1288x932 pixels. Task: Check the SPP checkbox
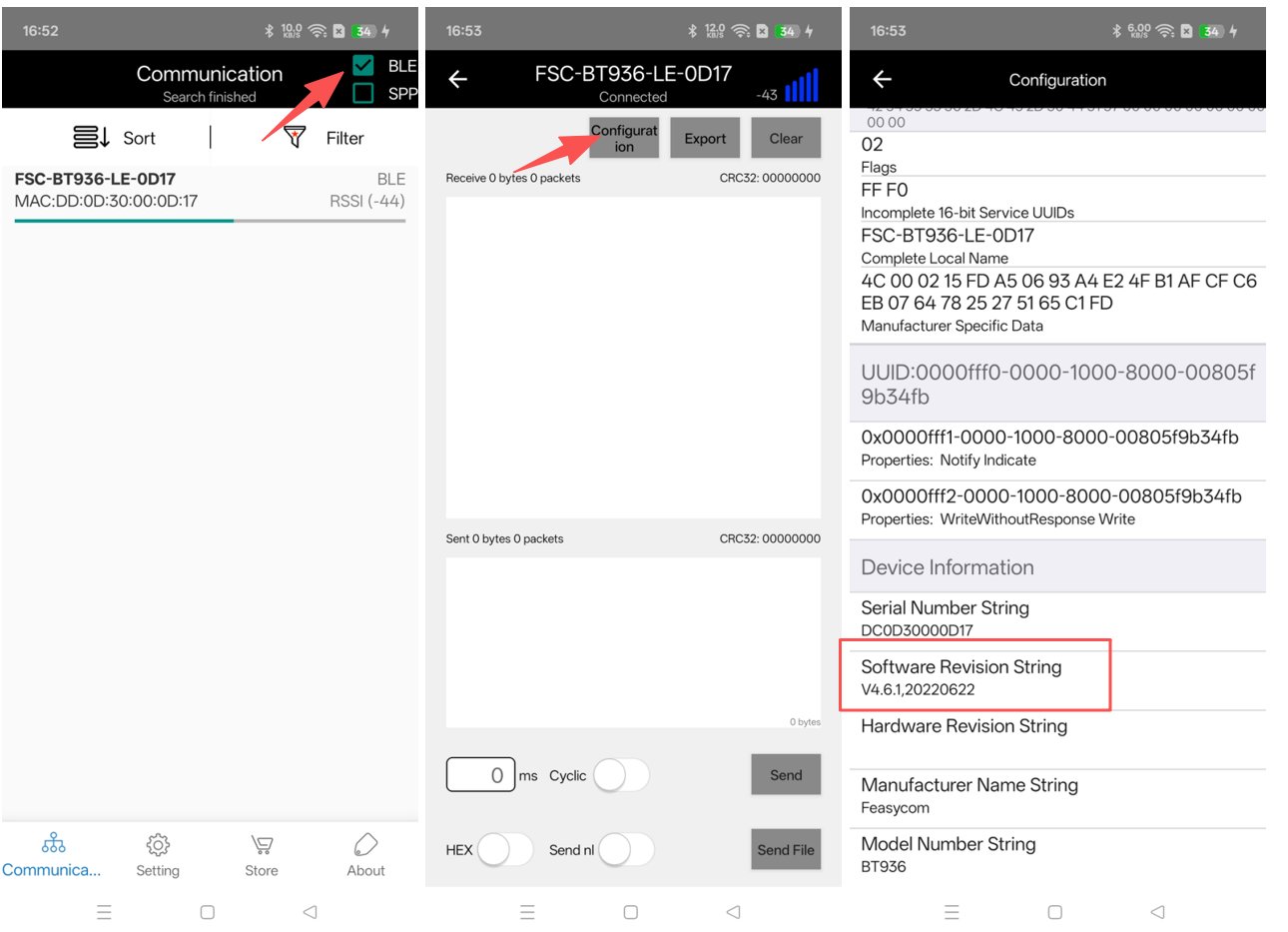click(x=363, y=93)
